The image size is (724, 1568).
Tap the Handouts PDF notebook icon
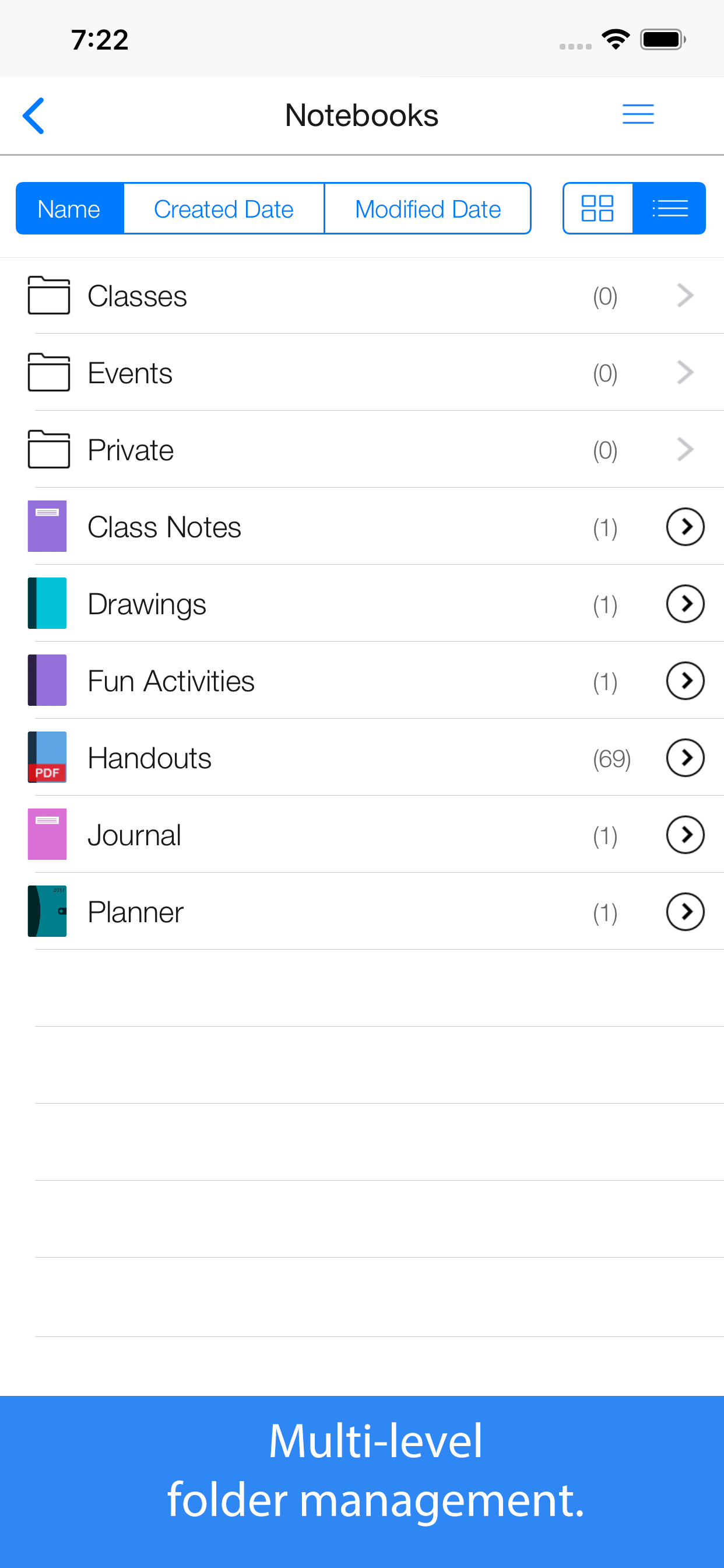point(47,757)
